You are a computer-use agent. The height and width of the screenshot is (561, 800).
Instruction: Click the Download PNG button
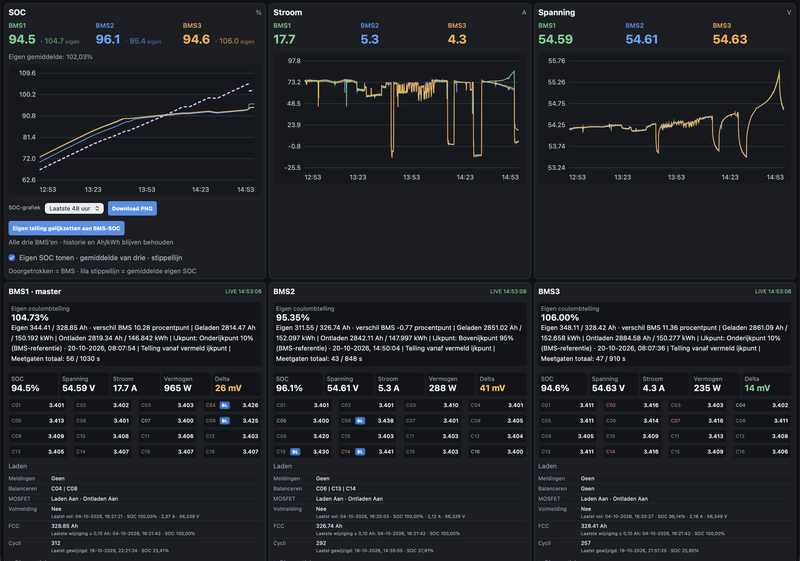tap(132, 208)
